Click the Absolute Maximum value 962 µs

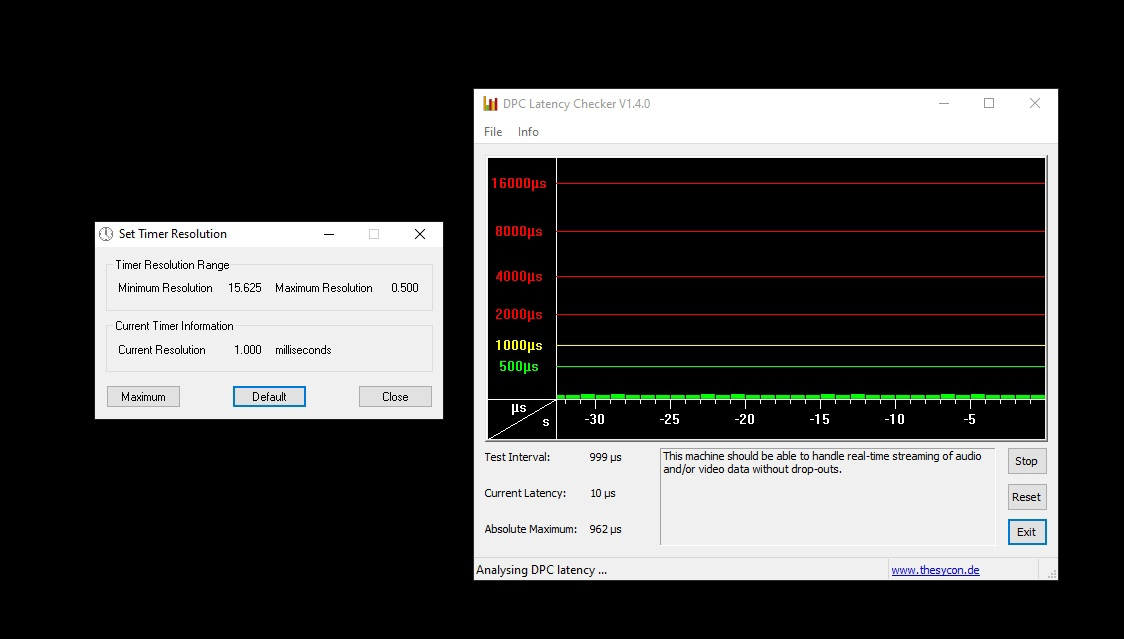pyautogui.click(x=605, y=529)
